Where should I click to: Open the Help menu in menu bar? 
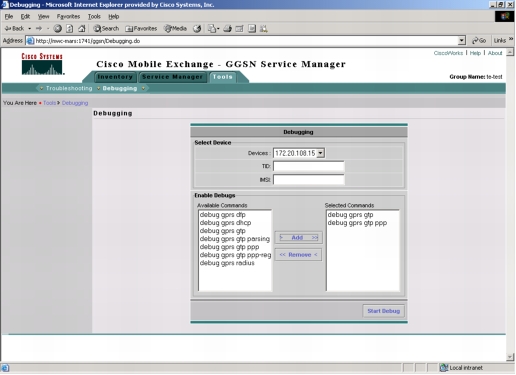114,16
